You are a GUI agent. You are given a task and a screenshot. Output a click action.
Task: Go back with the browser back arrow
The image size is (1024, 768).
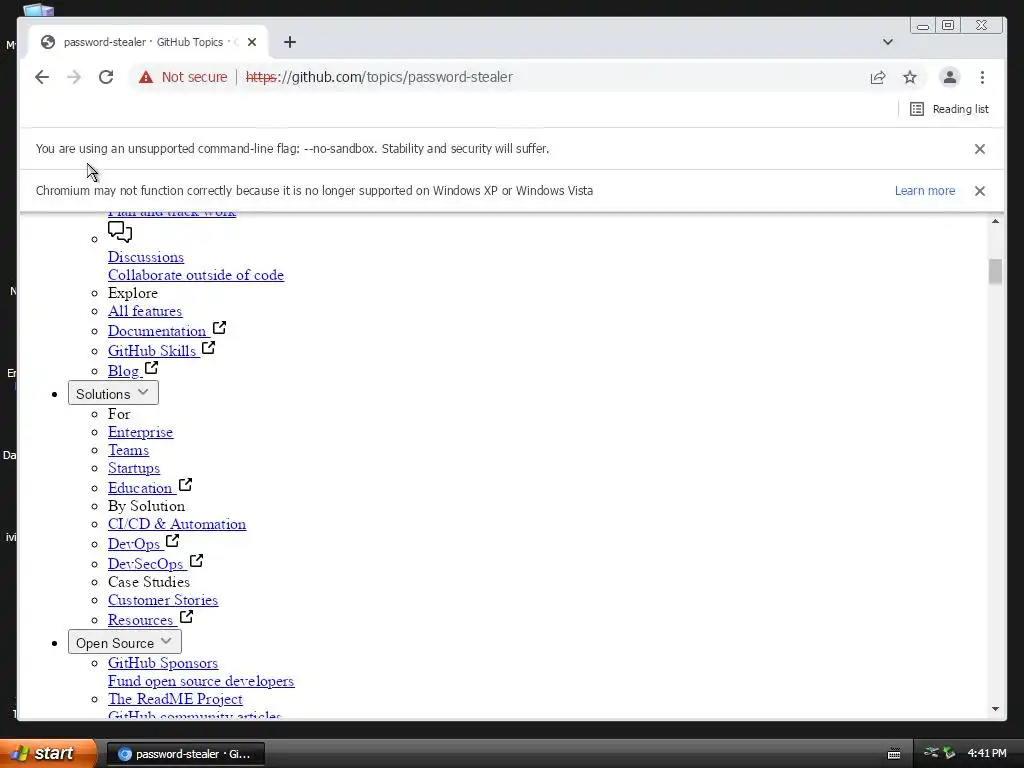point(42,77)
